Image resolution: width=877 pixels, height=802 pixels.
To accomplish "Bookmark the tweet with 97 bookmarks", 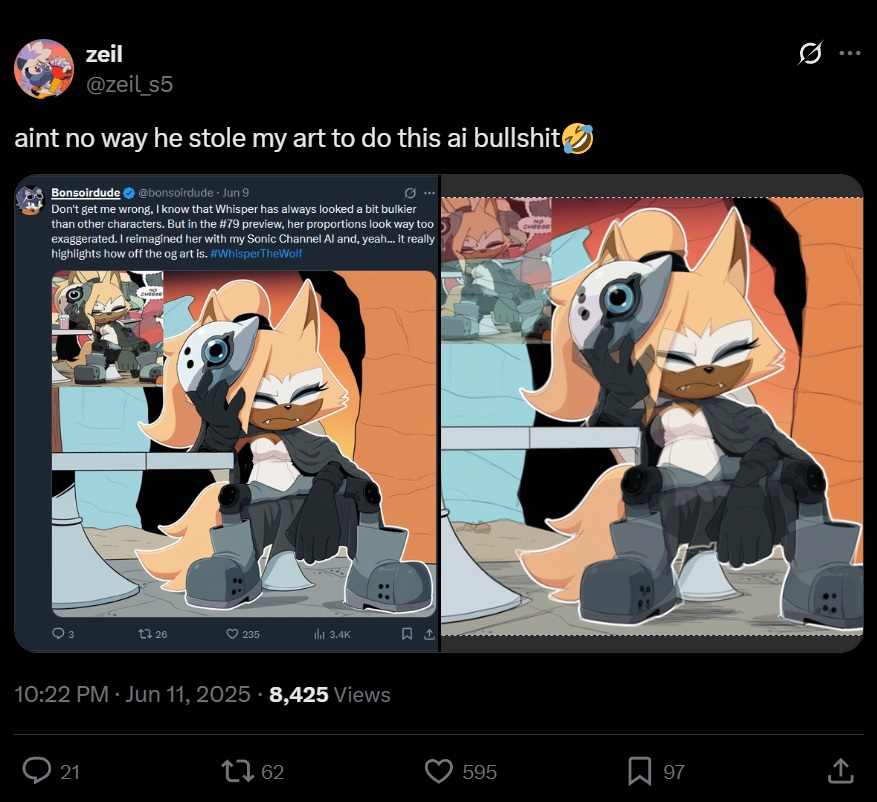I will (x=639, y=771).
